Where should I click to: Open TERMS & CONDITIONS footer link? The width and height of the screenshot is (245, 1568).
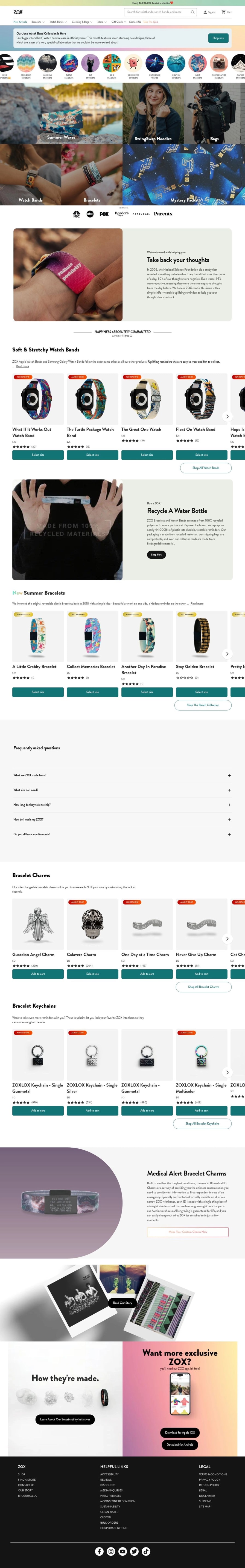(213, 1474)
